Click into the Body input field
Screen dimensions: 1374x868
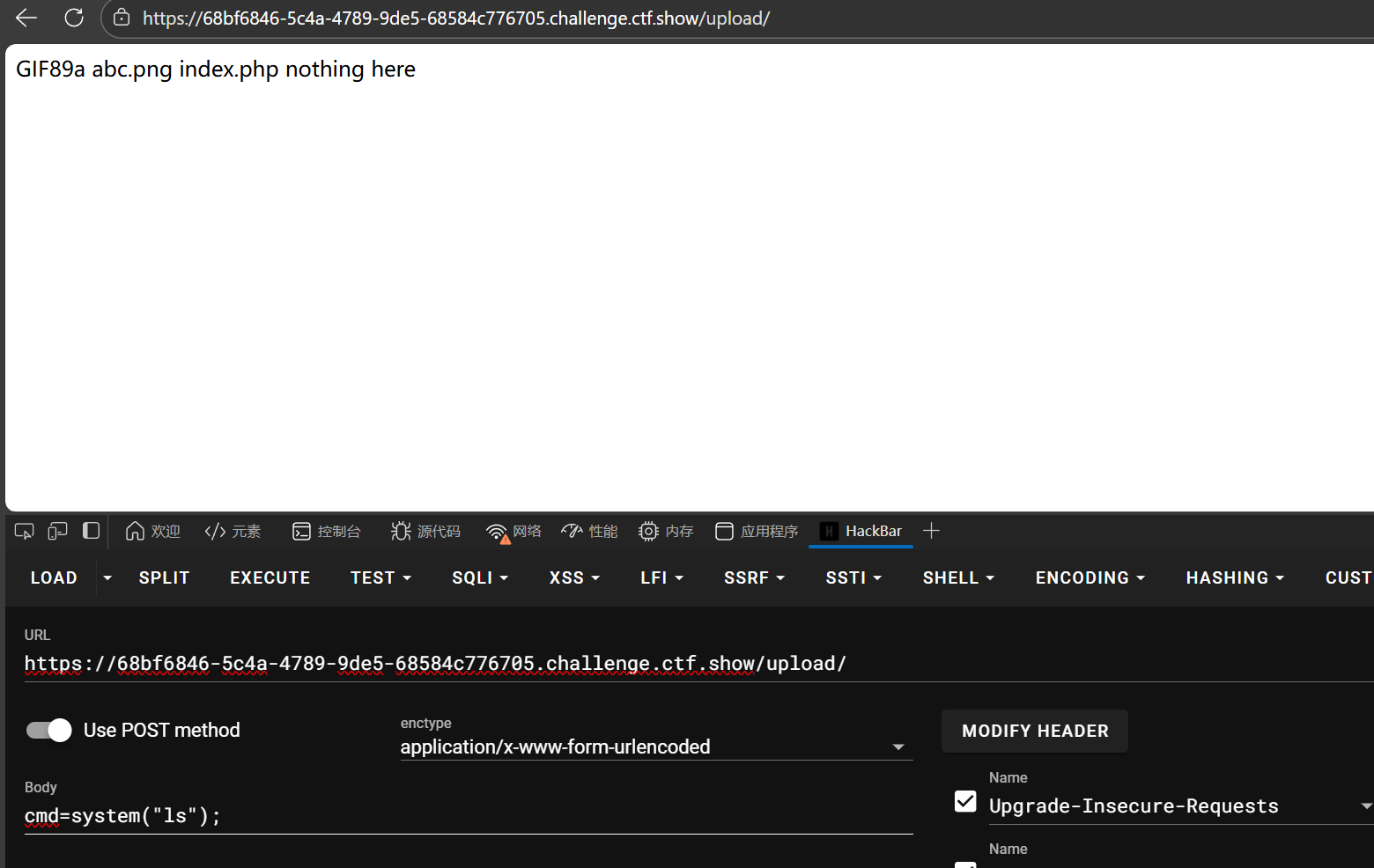click(467, 816)
